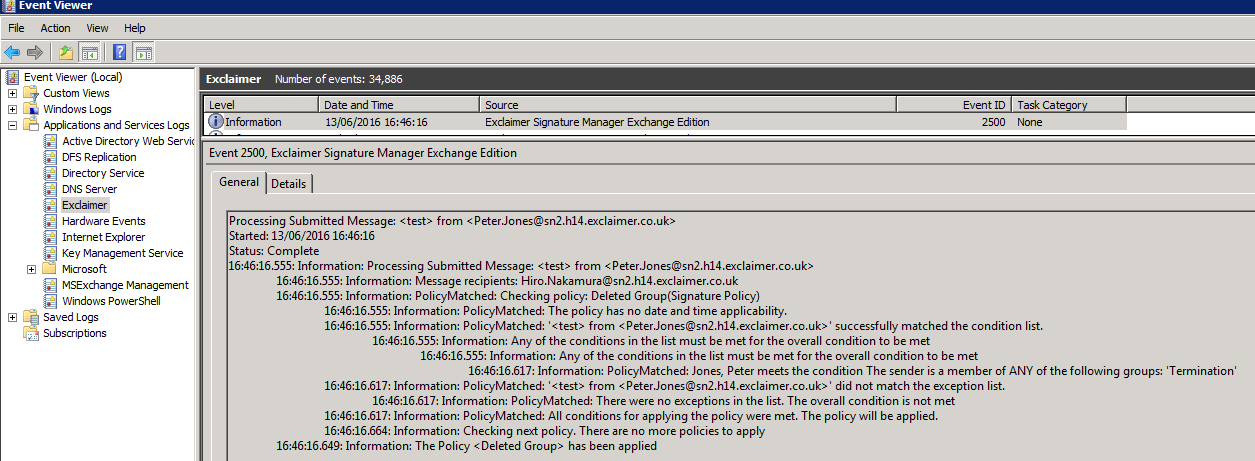Toggle the Show/Hide Console Tree icon
This screenshot has width=1255, height=461.
click(89, 52)
